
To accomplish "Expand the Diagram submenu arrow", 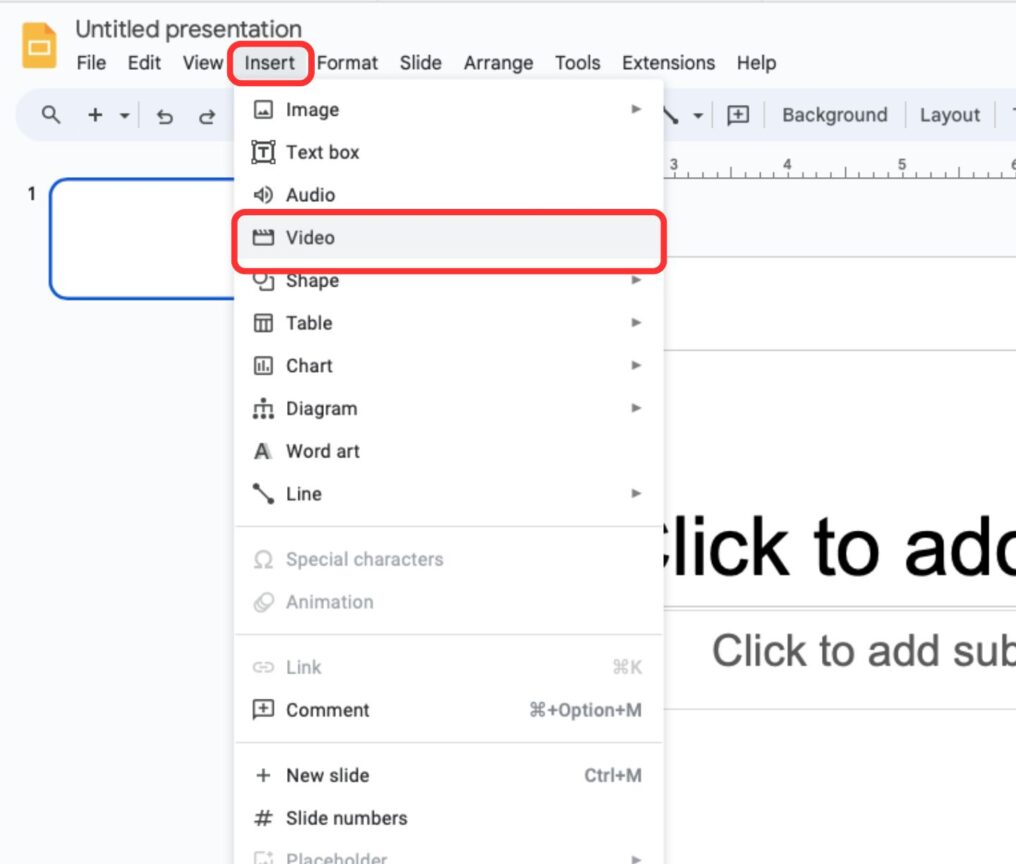I will click(x=636, y=408).
